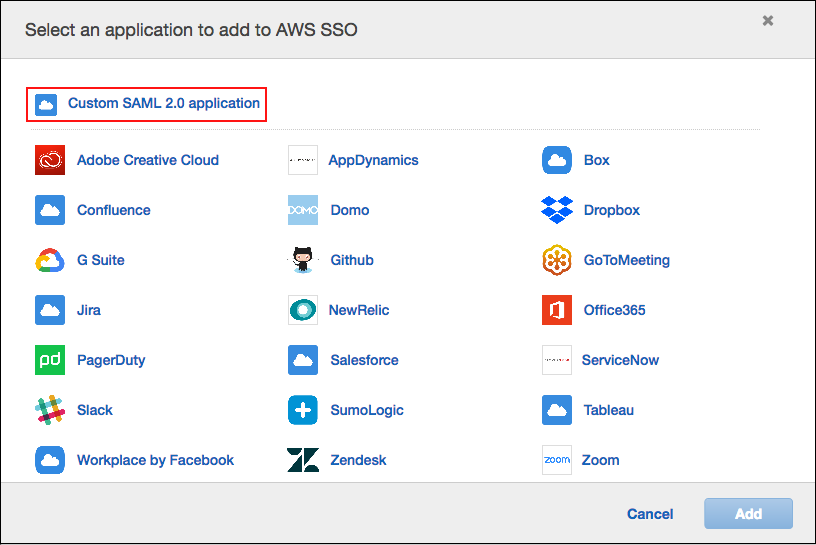Select the GoToMeeting orange flower icon
This screenshot has height=545, width=816.
pos(557,260)
